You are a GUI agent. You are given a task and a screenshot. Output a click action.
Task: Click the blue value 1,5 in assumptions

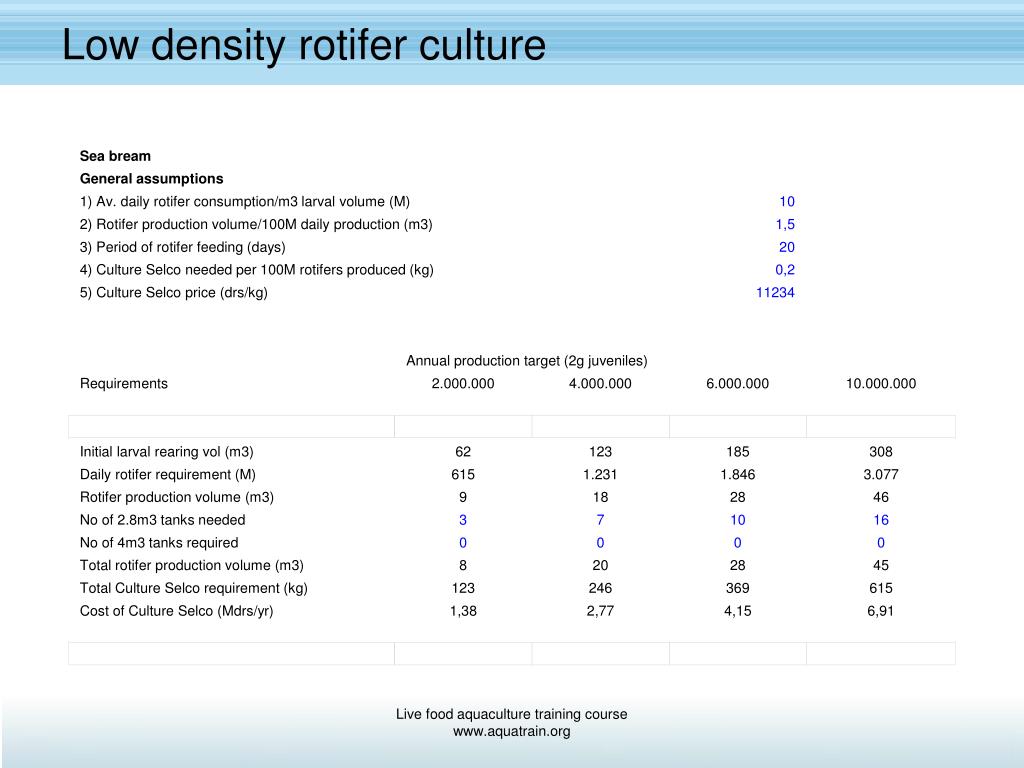(x=785, y=225)
